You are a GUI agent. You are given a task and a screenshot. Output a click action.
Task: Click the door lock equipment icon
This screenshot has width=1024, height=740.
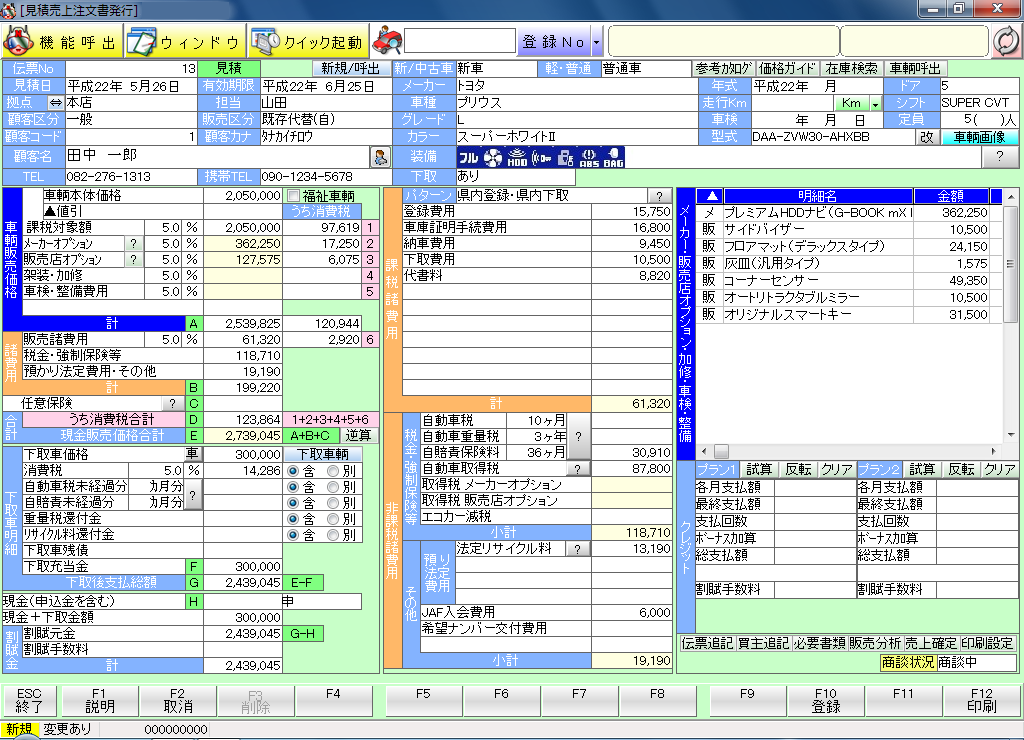click(x=566, y=157)
